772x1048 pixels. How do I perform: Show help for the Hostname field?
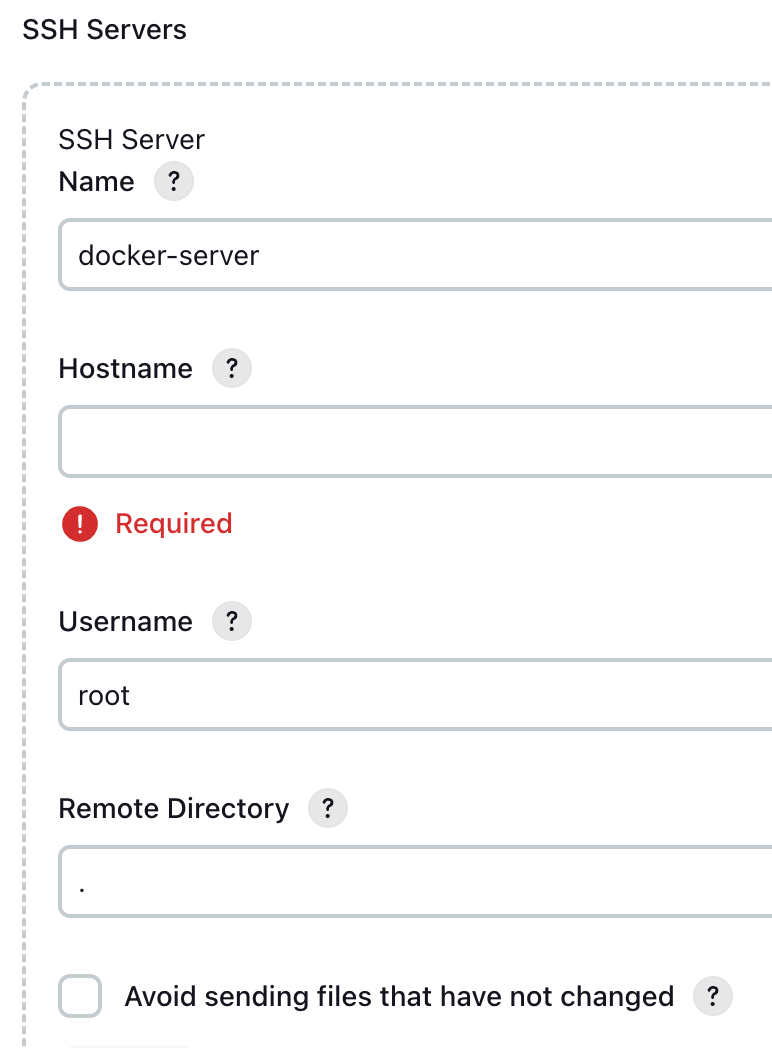[x=231, y=369]
